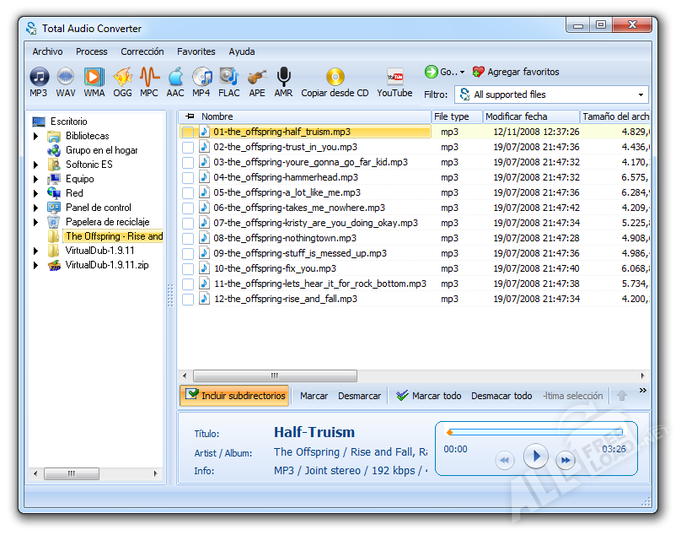Toggle checkbox for 12-the_offspring-rise_and_fall.mp3
This screenshot has height=535, width=681.
pos(188,299)
